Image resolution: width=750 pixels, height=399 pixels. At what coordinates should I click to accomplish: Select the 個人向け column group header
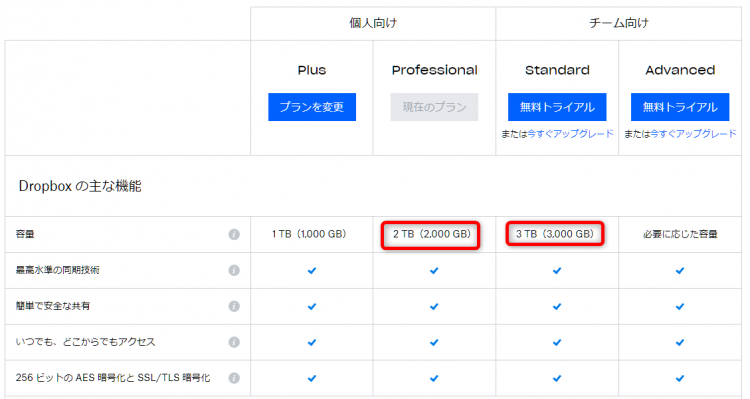tap(373, 23)
